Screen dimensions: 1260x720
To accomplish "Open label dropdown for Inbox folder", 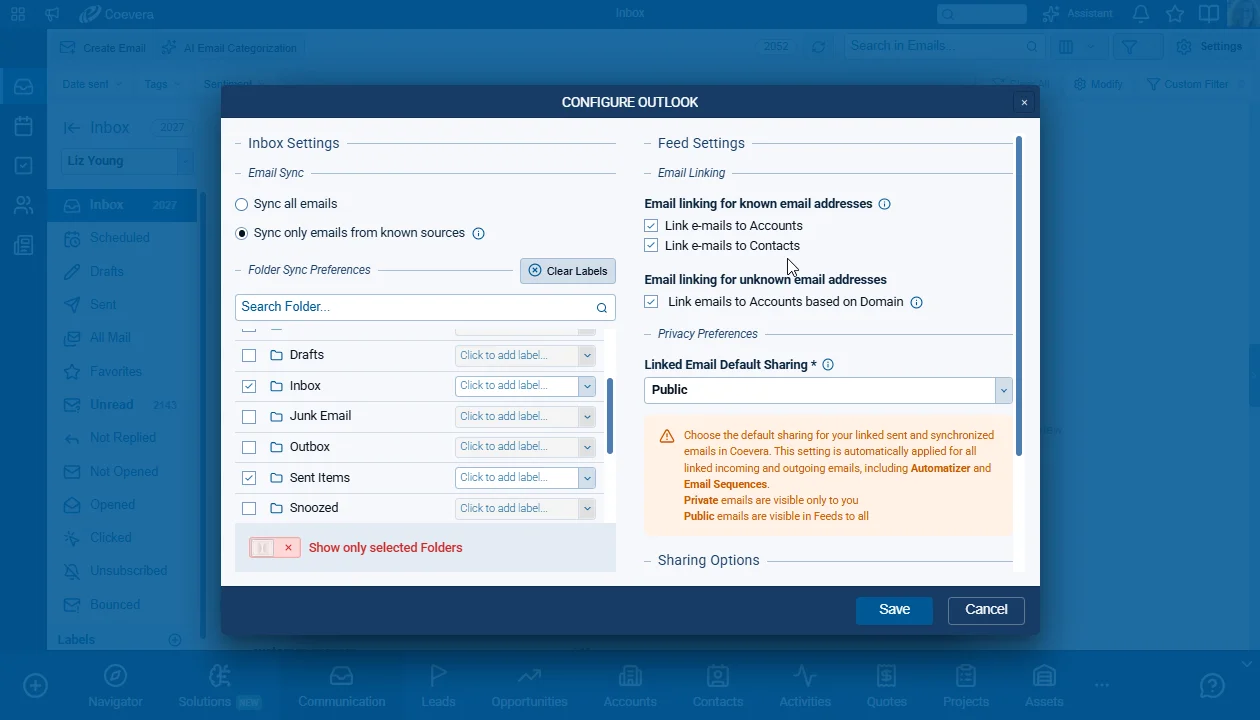I will [x=587, y=386].
